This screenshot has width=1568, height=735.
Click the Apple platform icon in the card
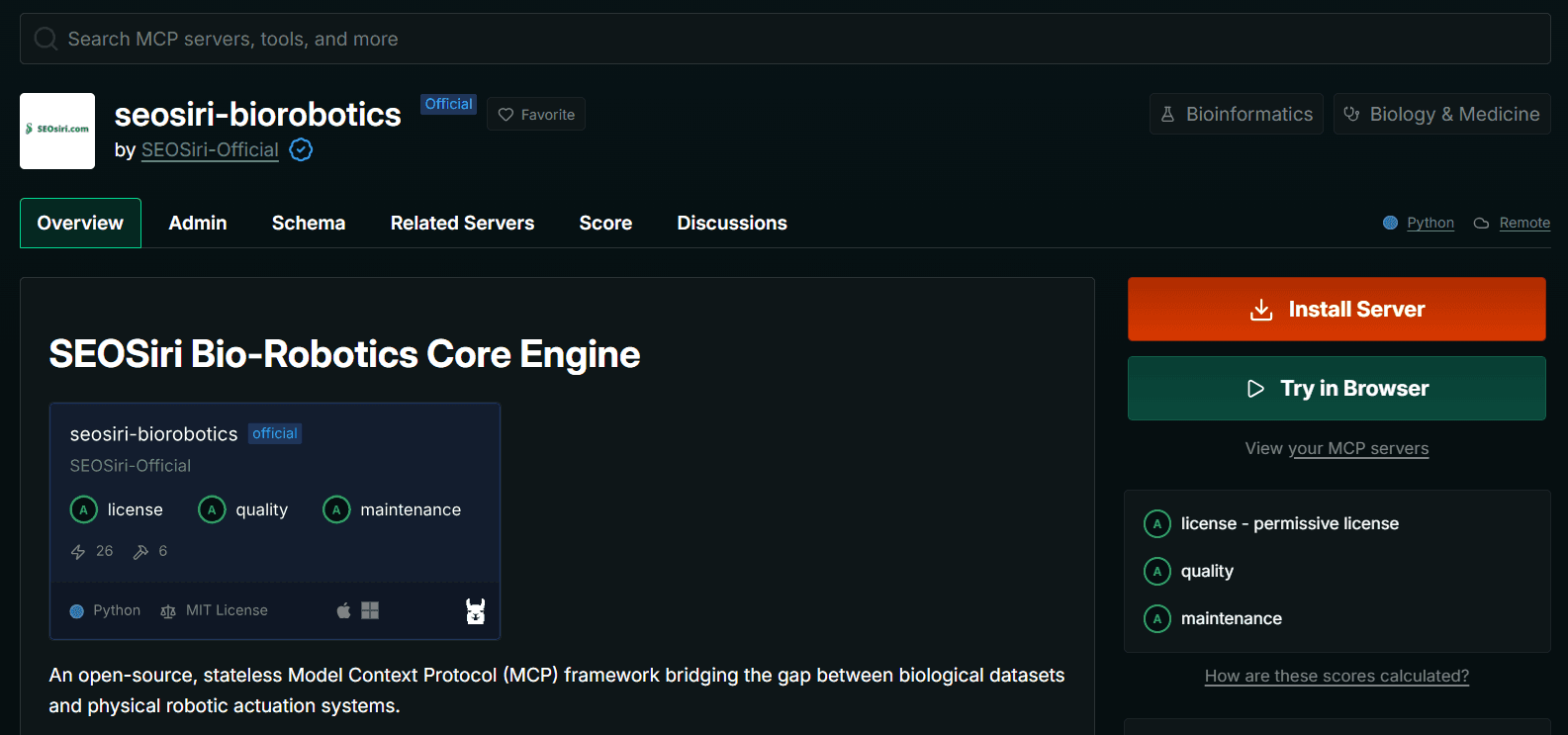tap(343, 610)
